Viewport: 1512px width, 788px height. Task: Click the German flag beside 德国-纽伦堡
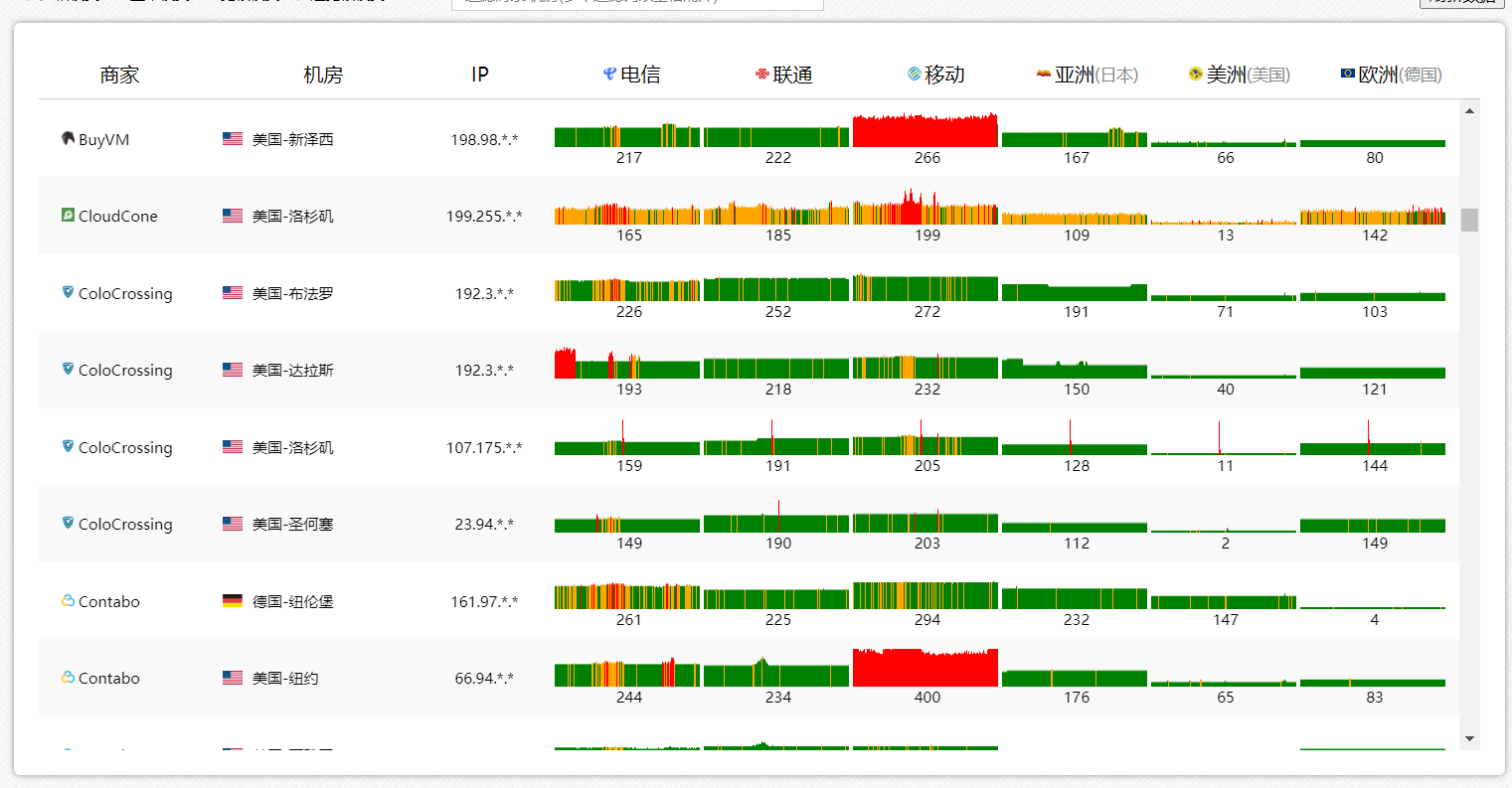pos(233,601)
